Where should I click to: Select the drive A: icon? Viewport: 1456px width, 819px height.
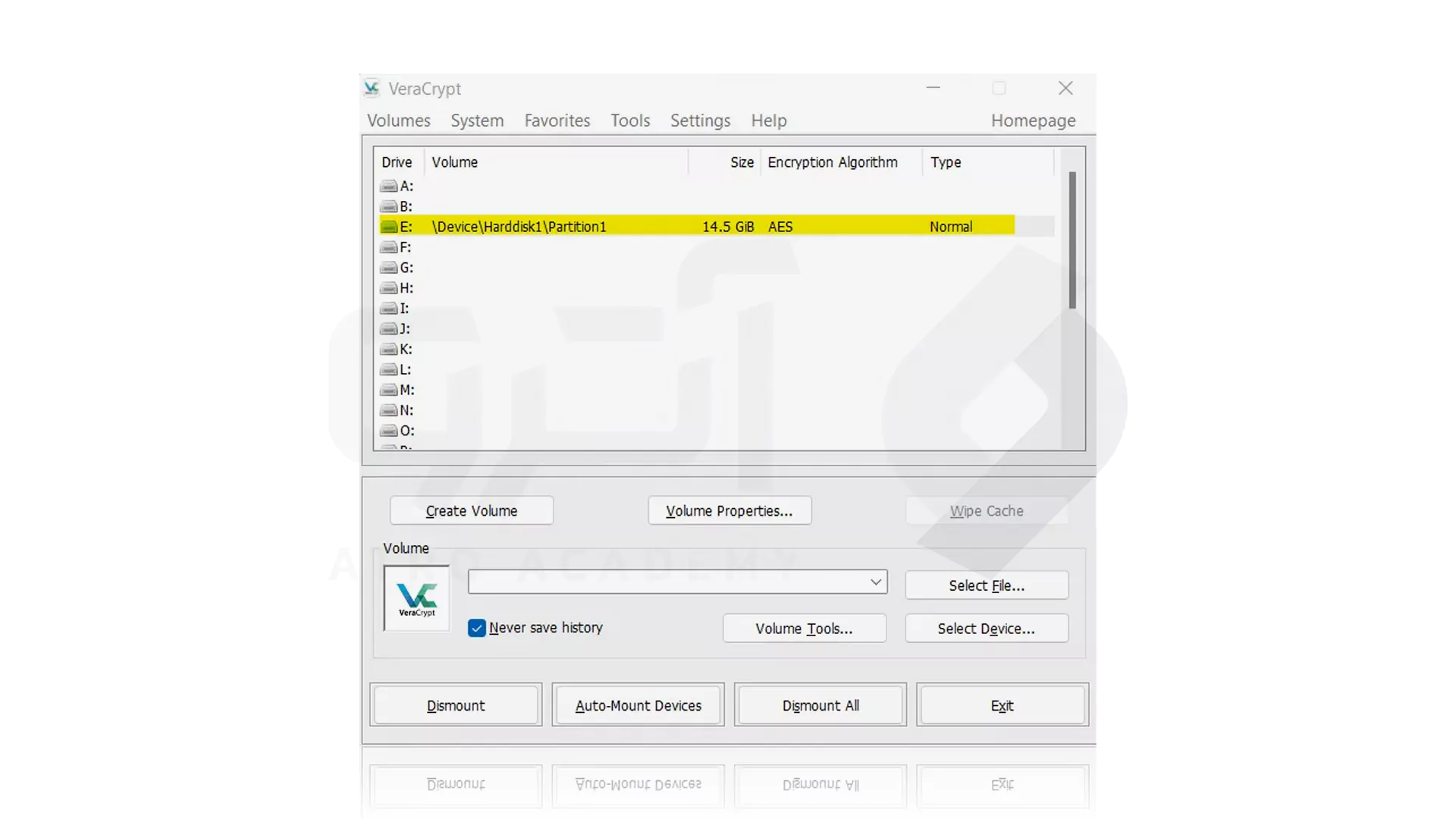[x=388, y=186]
